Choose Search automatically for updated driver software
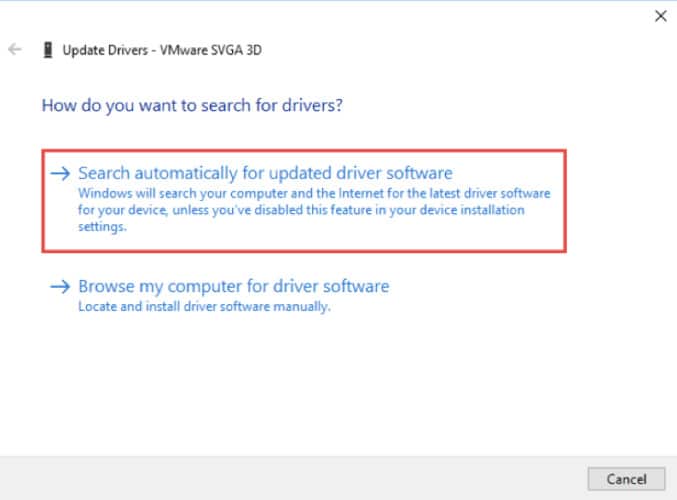This screenshot has height=500, width=677. tap(304, 201)
